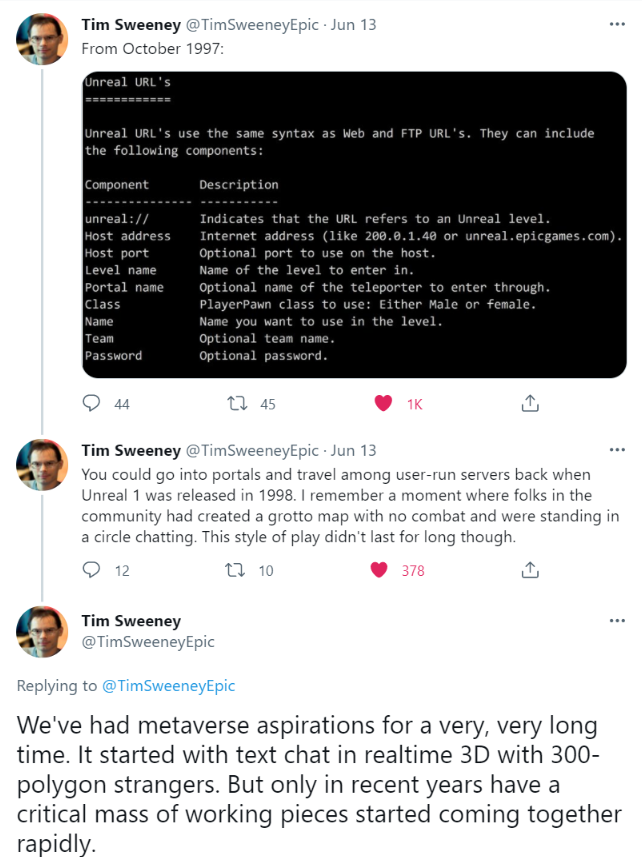Share the October 1997 tweet
Viewport: 642px width, 857px height.
(x=530, y=404)
